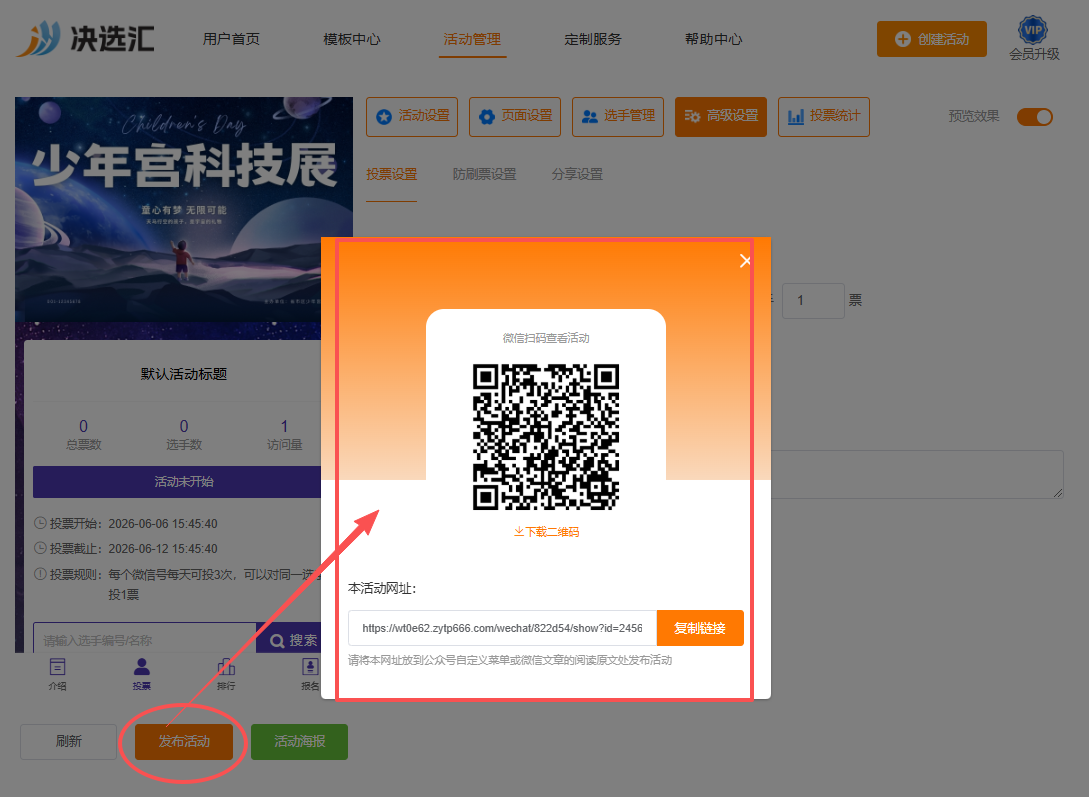The image size is (1089, 797).
Task: Click the 少年宫科技展 banner image
Action: [184, 208]
